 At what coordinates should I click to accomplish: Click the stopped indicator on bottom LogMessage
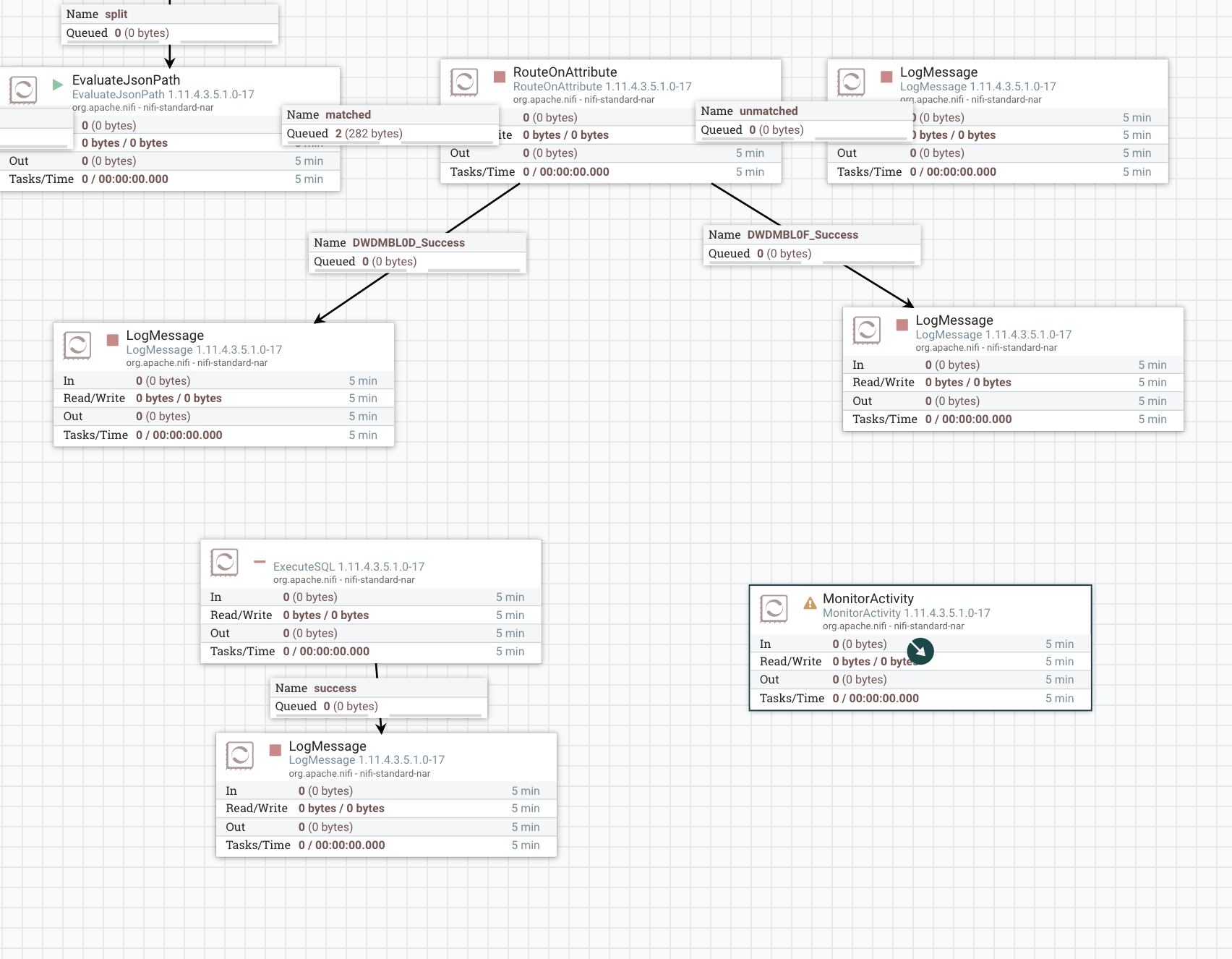(275, 751)
